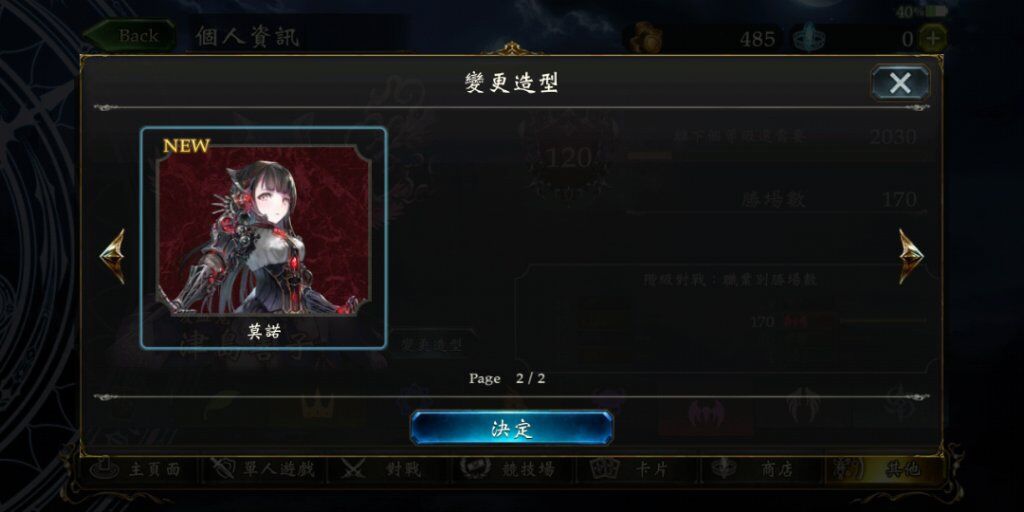Go to the 卡片 cards tab

(637, 470)
